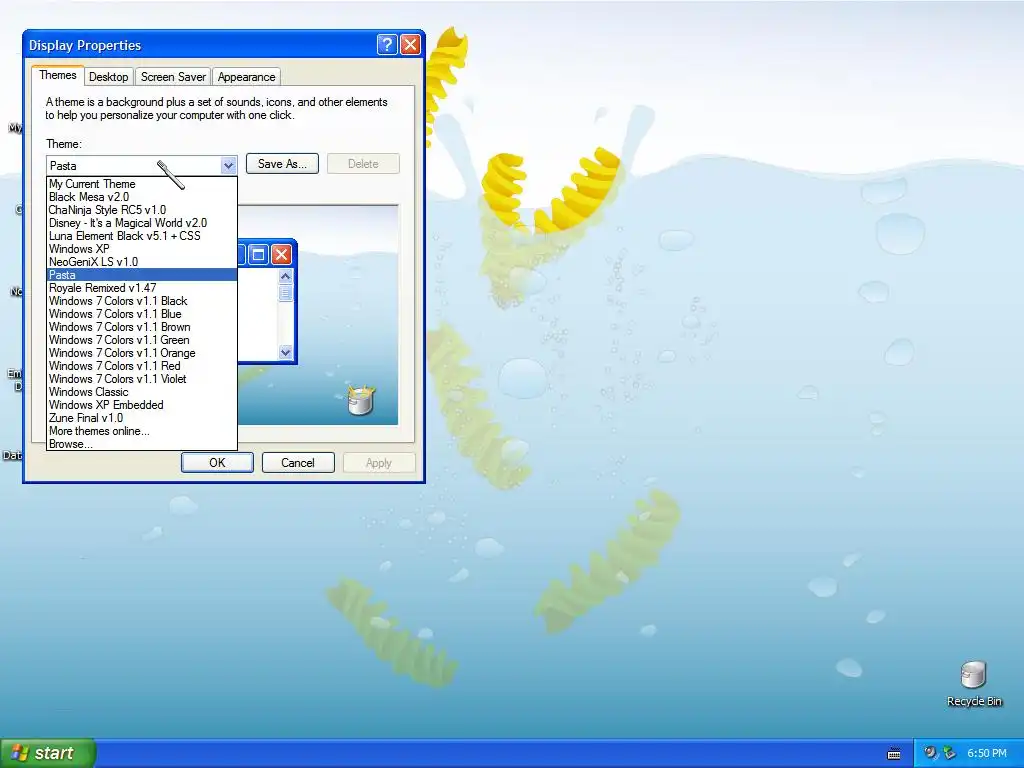The image size is (1024, 768).
Task: Open the Screen Saver tab
Action: point(173,76)
